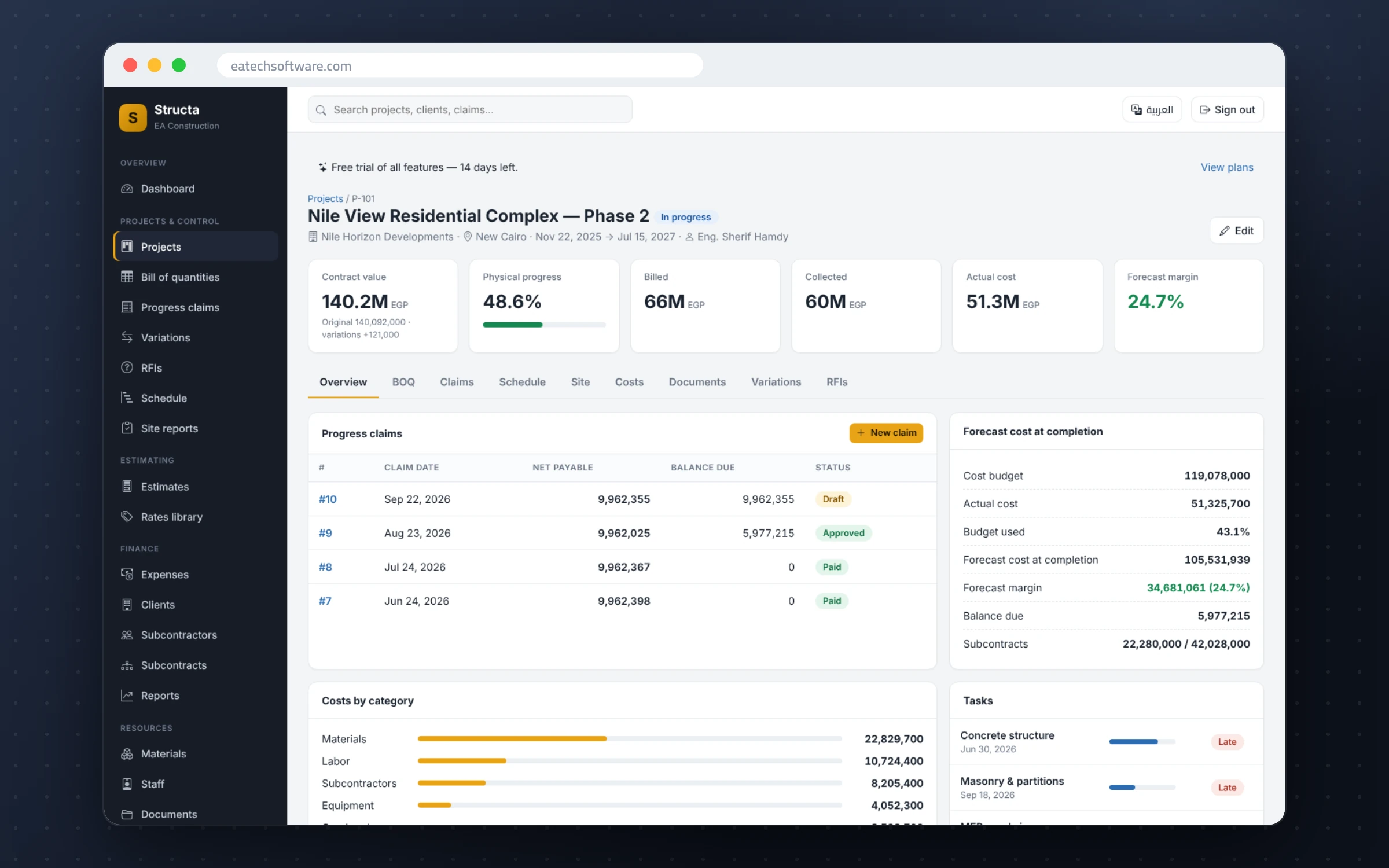Click the browser address bar
The height and width of the screenshot is (868, 1389).
[460, 65]
